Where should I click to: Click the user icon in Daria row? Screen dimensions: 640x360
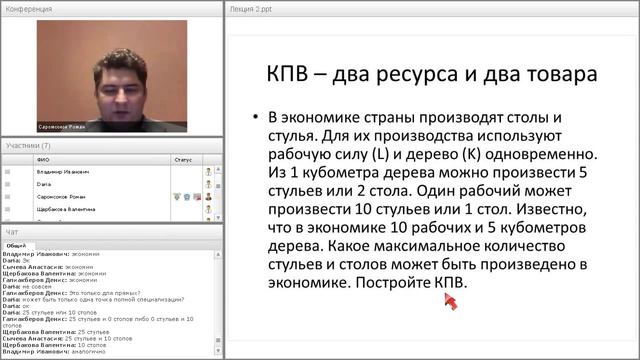208,184
